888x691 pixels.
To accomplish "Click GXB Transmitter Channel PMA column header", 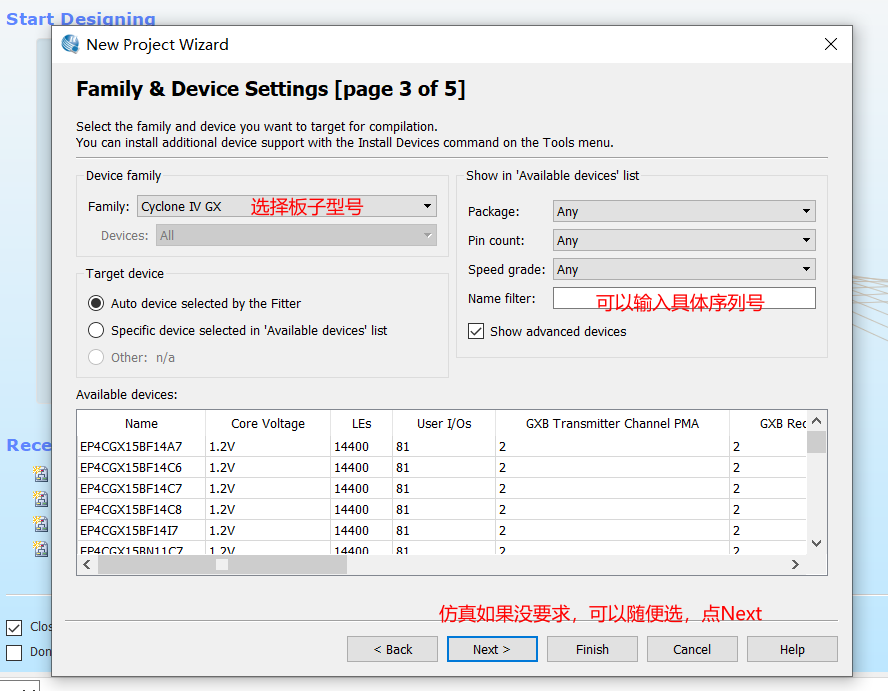I will click(x=612, y=424).
